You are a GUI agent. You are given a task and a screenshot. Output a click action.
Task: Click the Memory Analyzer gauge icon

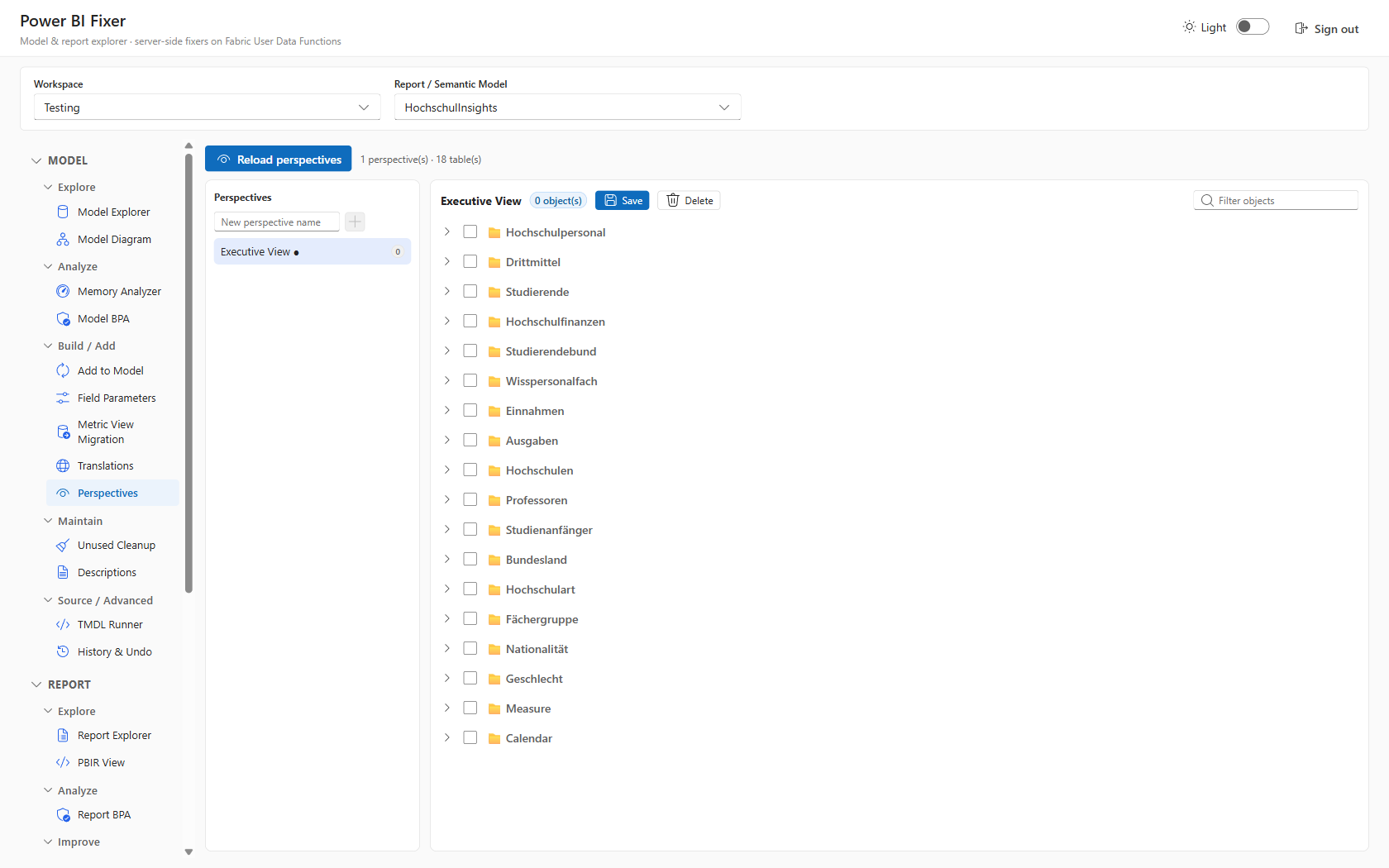63,291
